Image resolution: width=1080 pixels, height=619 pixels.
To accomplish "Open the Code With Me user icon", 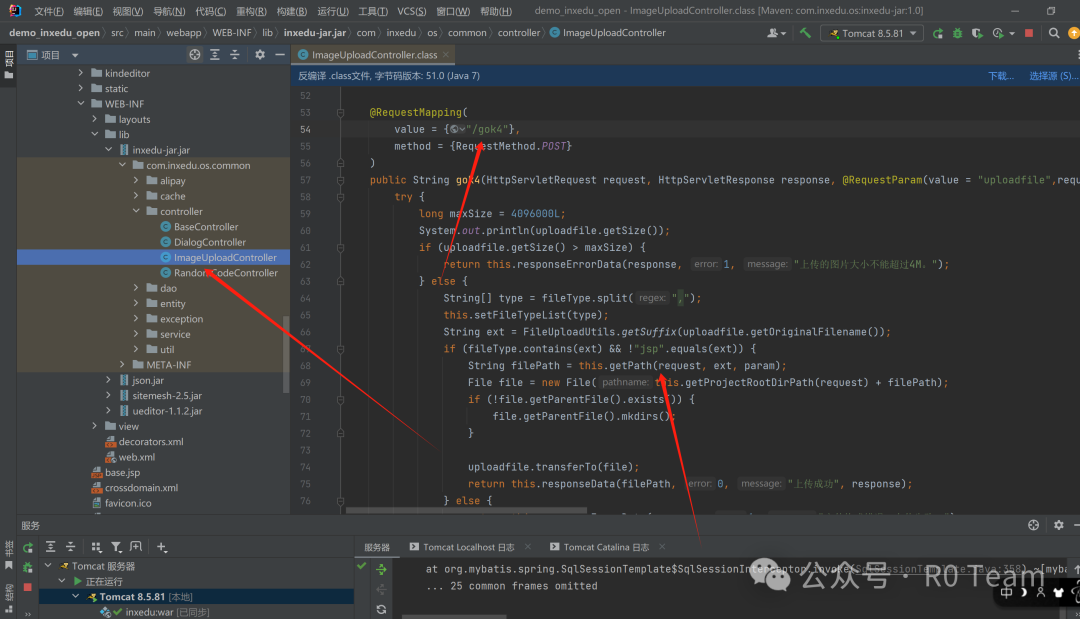I will 773,33.
